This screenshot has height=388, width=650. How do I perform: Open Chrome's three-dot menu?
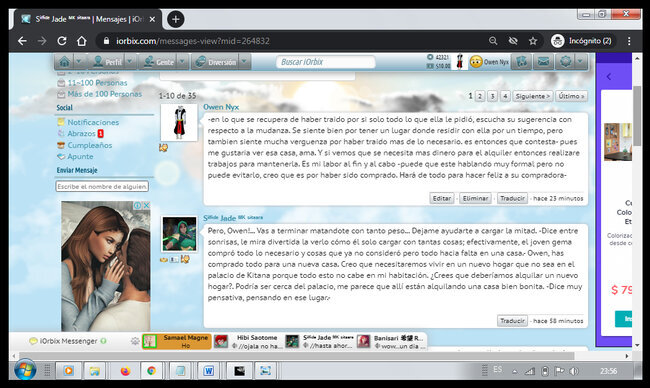pyautogui.click(x=629, y=41)
